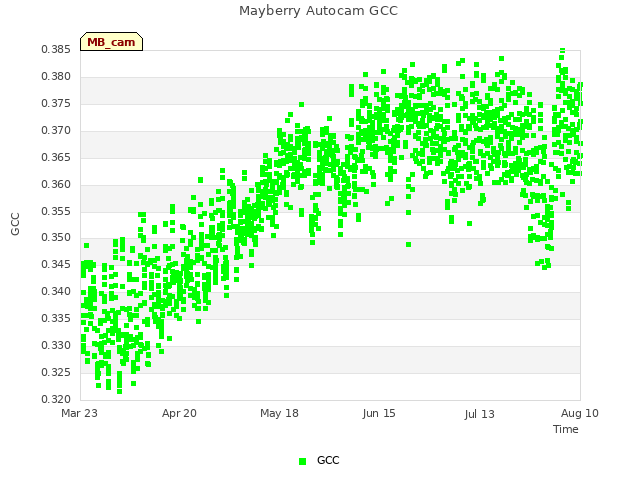Click the 0.330 y-axis value
Screen dimensions: 640x480
pyautogui.click(x=56, y=345)
